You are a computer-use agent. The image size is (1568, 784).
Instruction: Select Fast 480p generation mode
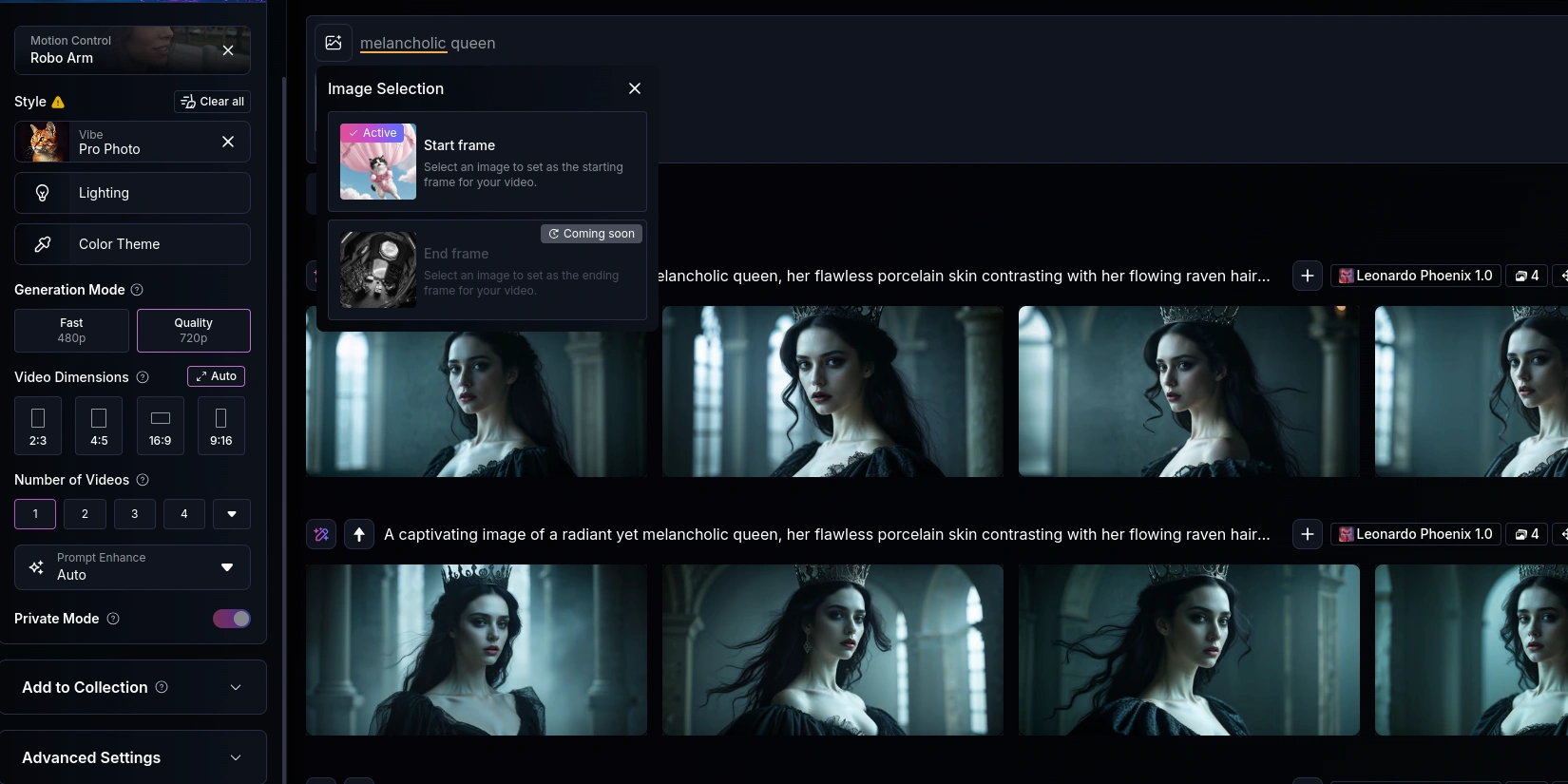click(71, 331)
